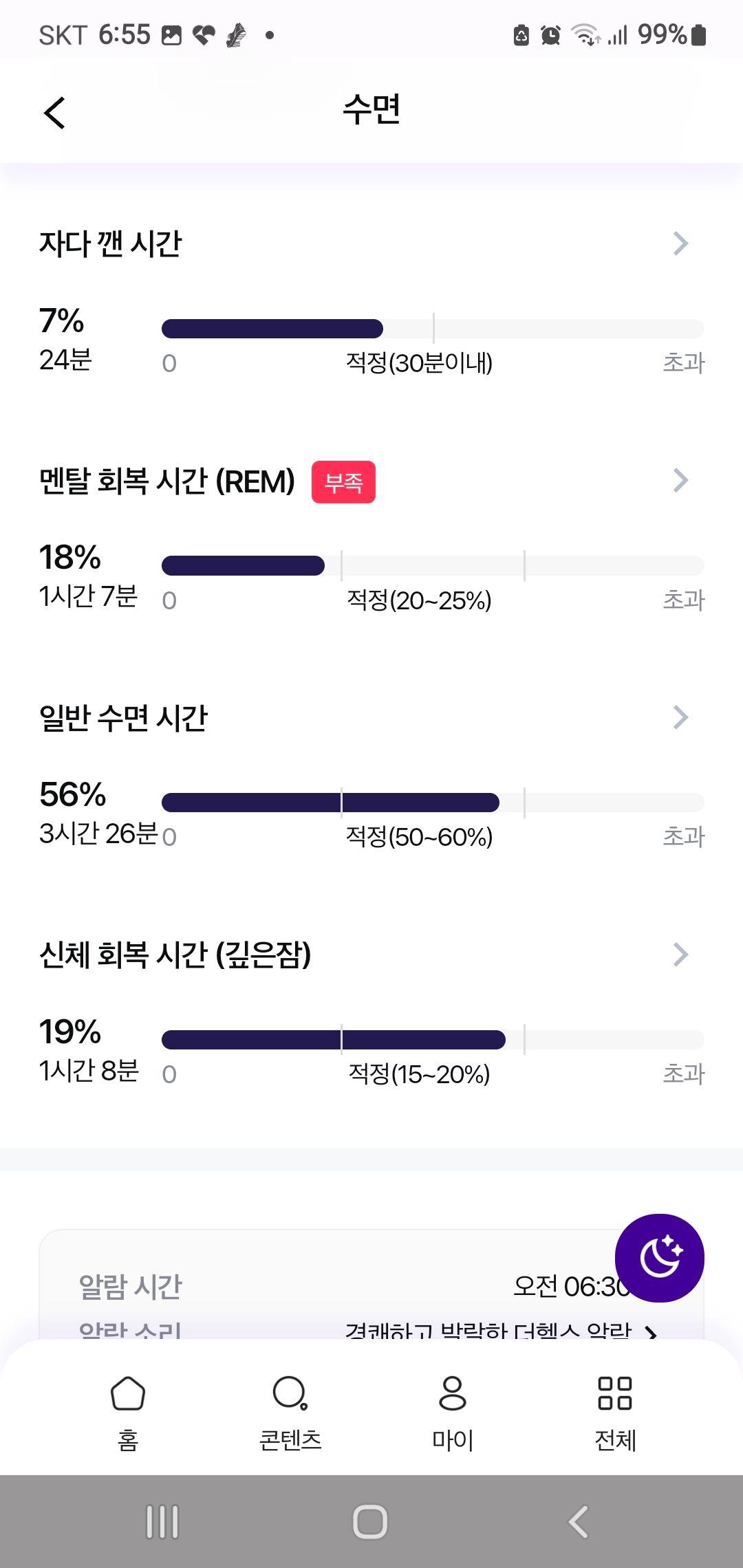Tap the Android home navigation button
743x1568 pixels.
[370, 1521]
